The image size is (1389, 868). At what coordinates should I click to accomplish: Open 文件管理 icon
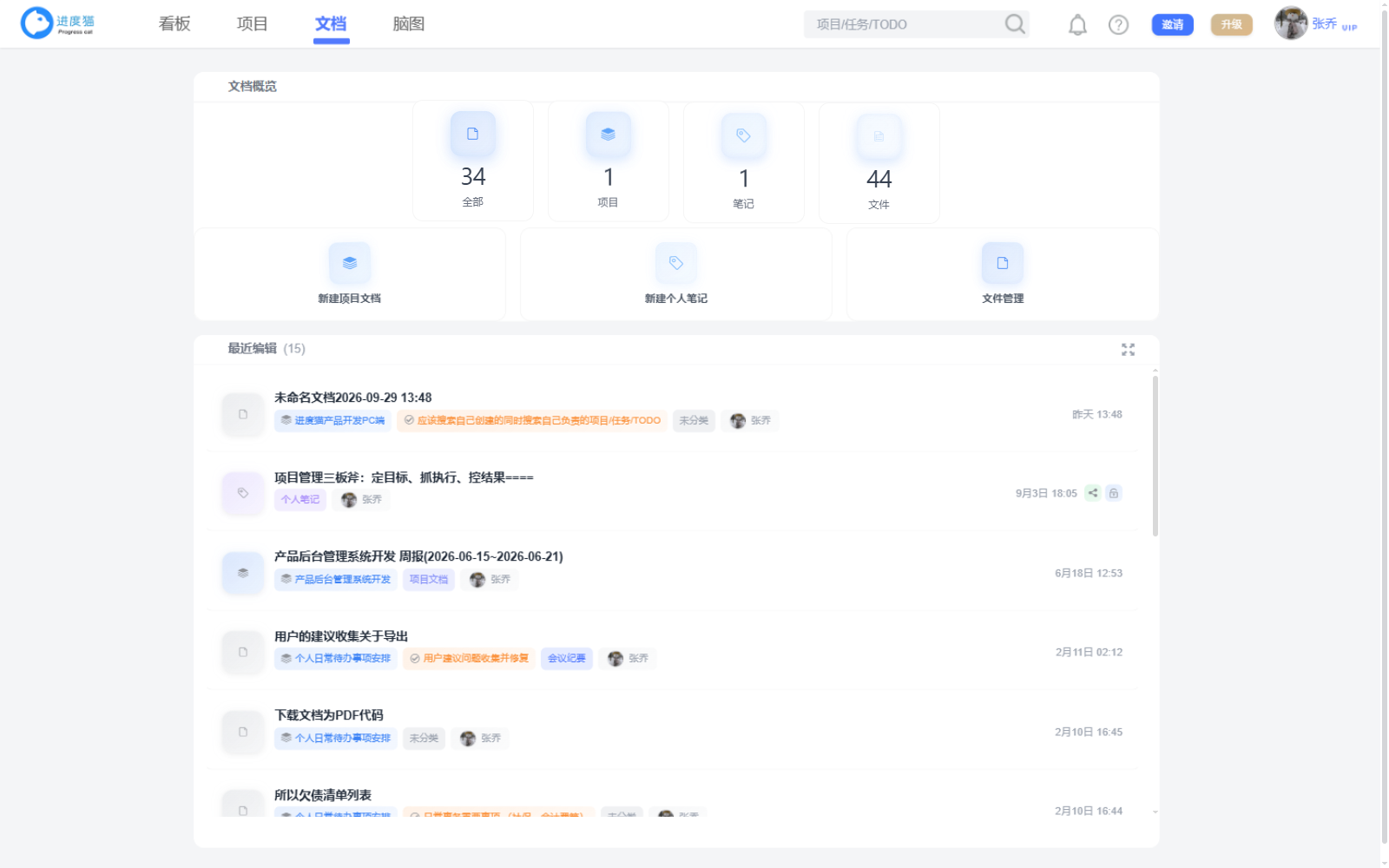[x=1003, y=263]
